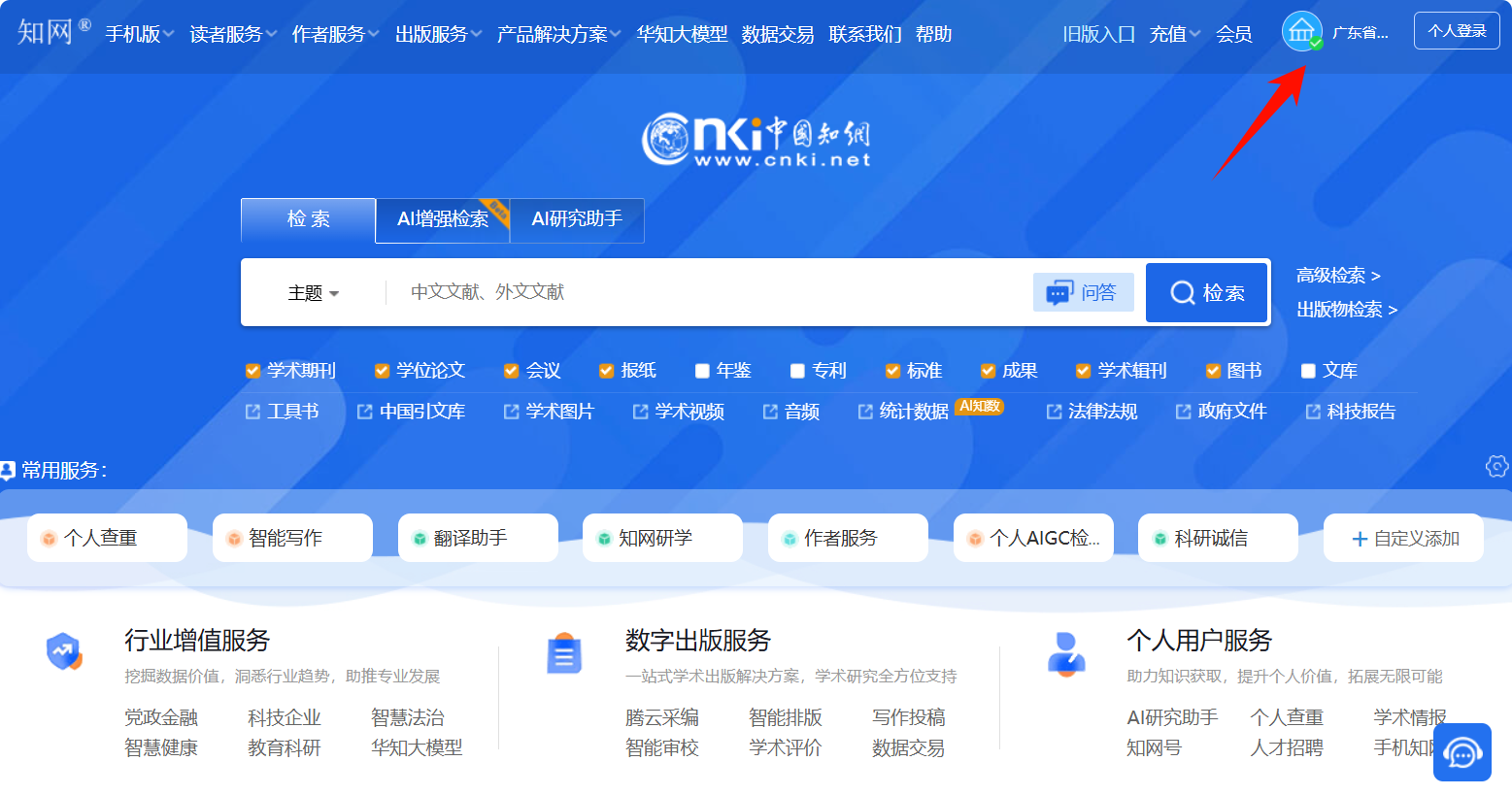The width and height of the screenshot is (1512, 795).
Task: Click the 数字出版服务 document icon
Action: 564,653
